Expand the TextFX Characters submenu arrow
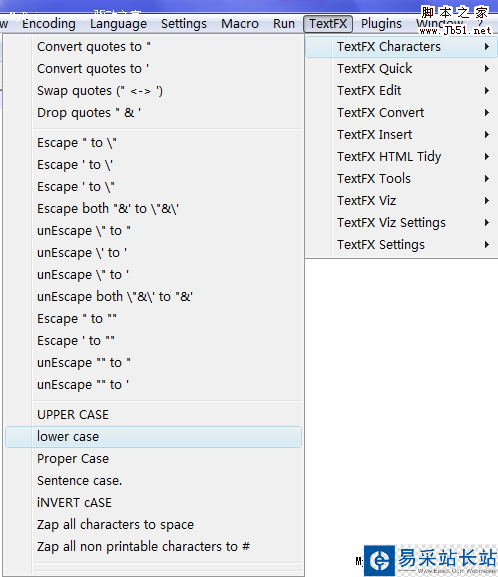 (487, 47)
